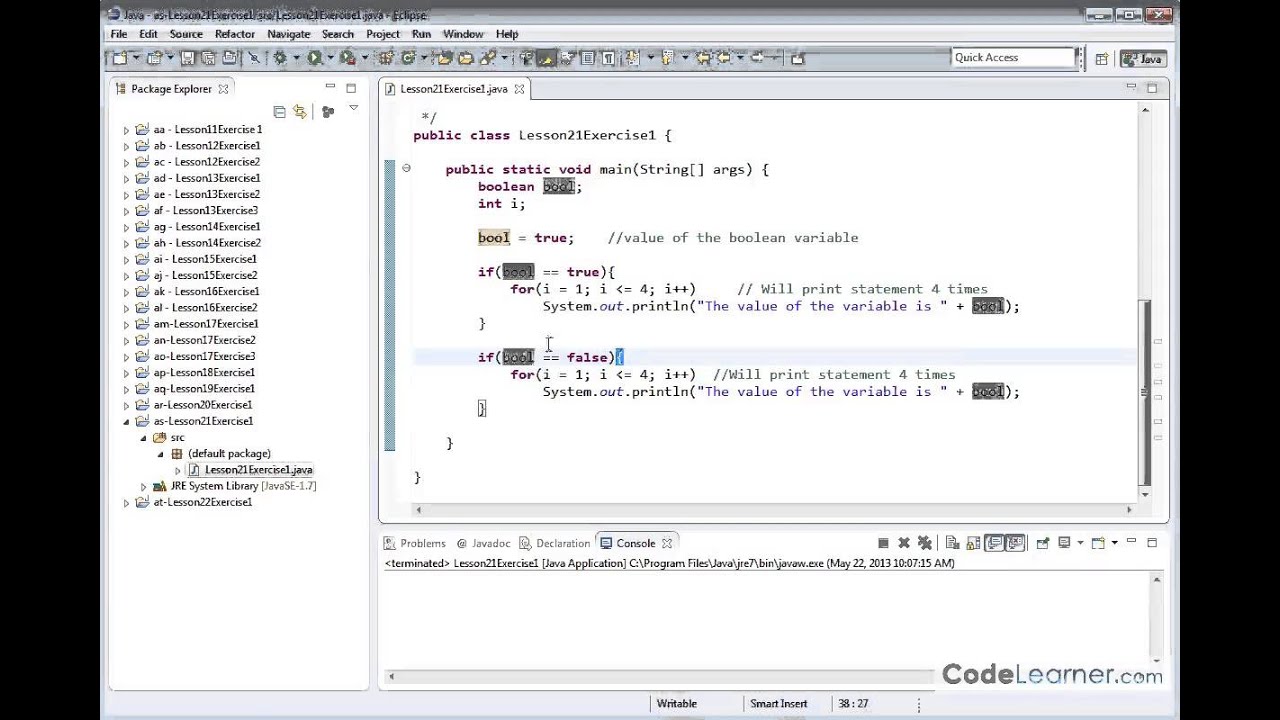Click the editor vertical scrollbar thumb

[x=1146, y=392]
